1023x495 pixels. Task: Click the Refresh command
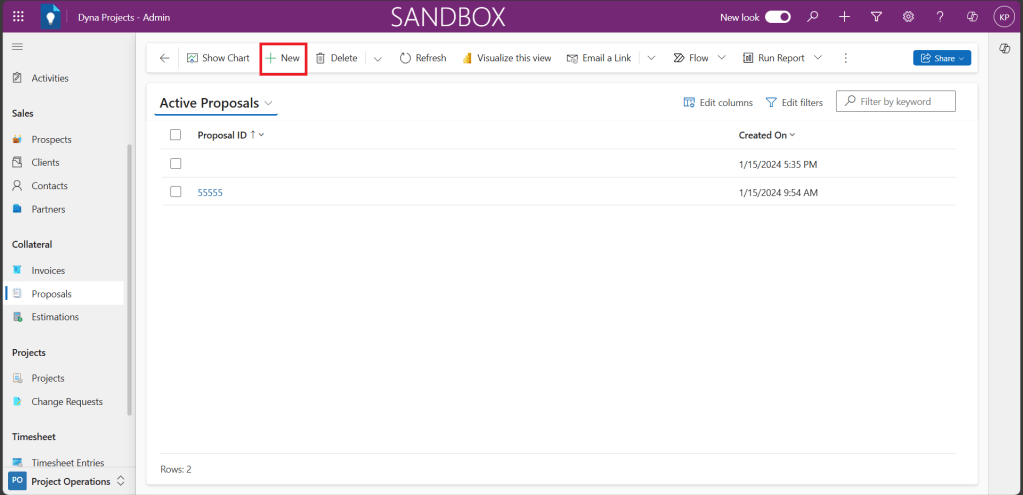click(423, 58)
